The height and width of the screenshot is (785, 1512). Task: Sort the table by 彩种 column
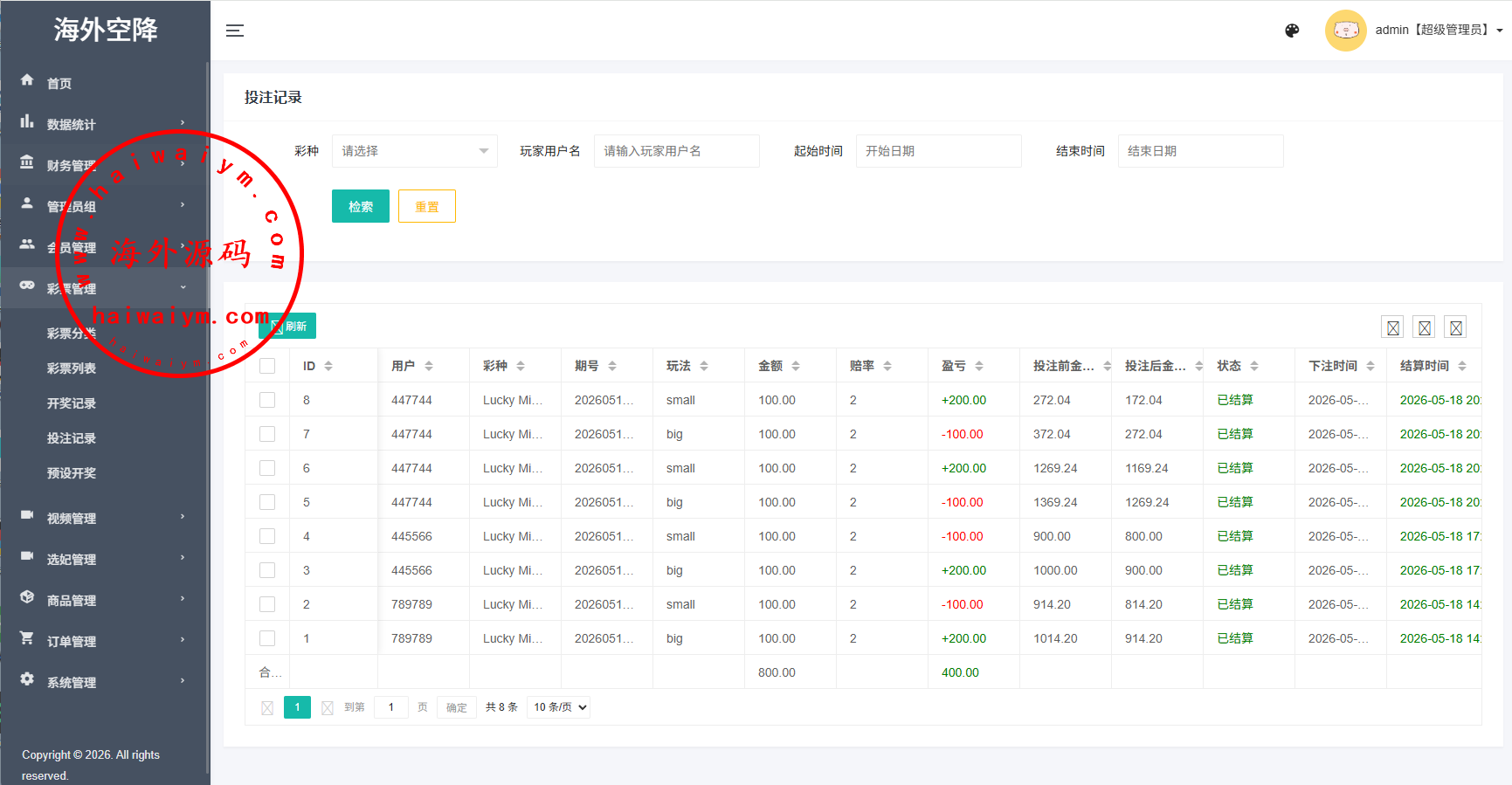pos(521,366)
